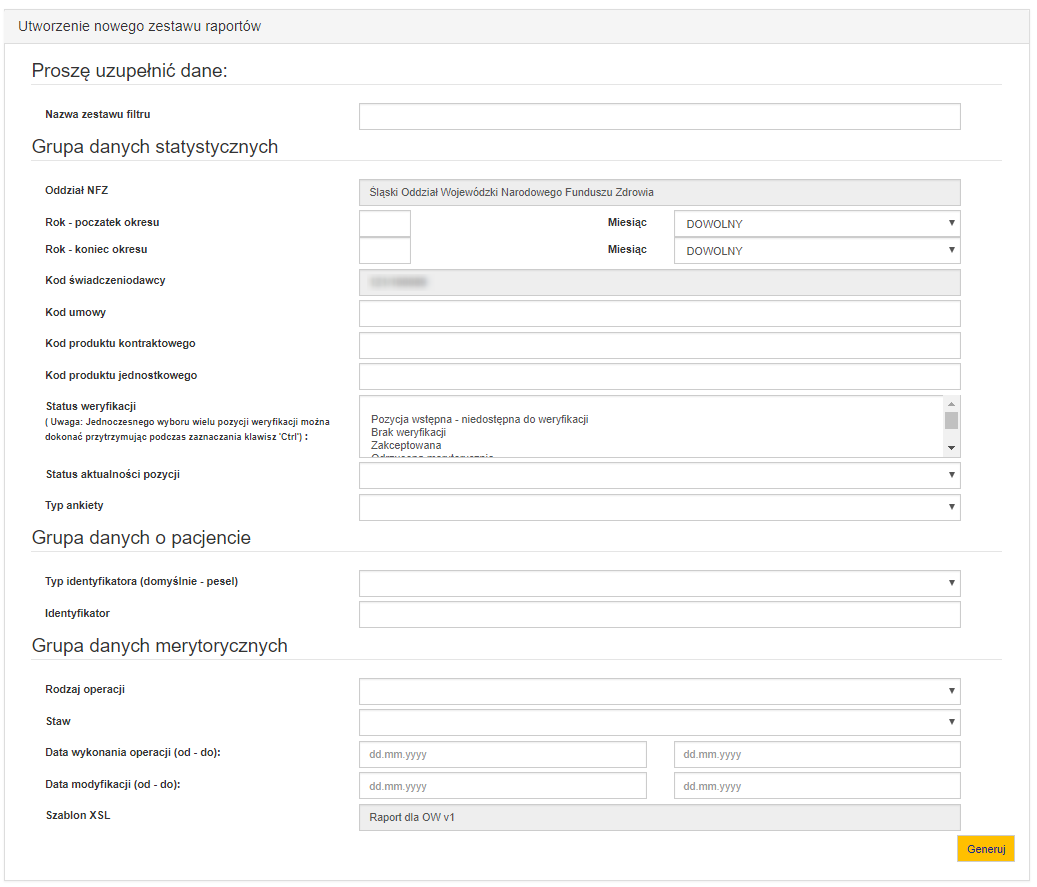Focus the Kod umowy input

tap(659, 314)
